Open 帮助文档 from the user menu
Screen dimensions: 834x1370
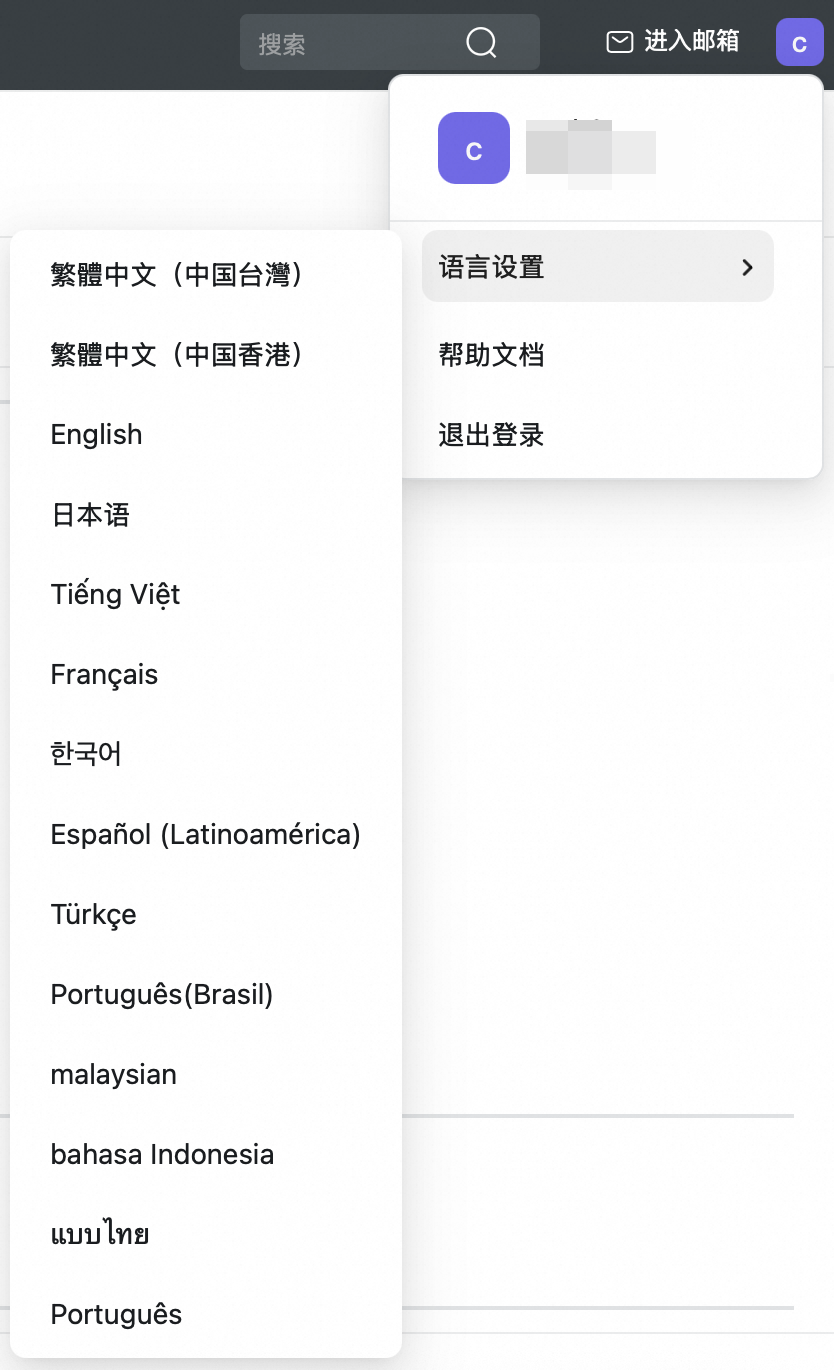pyautogui.click(x=491, y=354)
